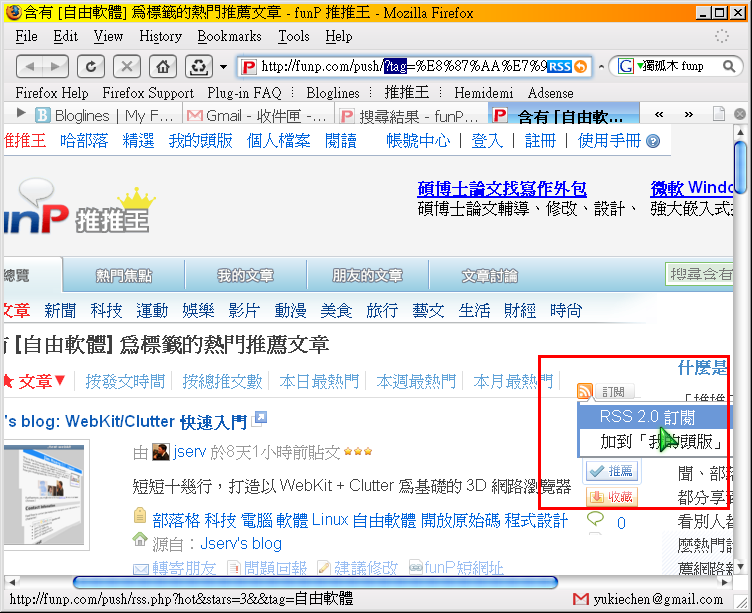Open the Adsense bookmark

click(551, 93)
